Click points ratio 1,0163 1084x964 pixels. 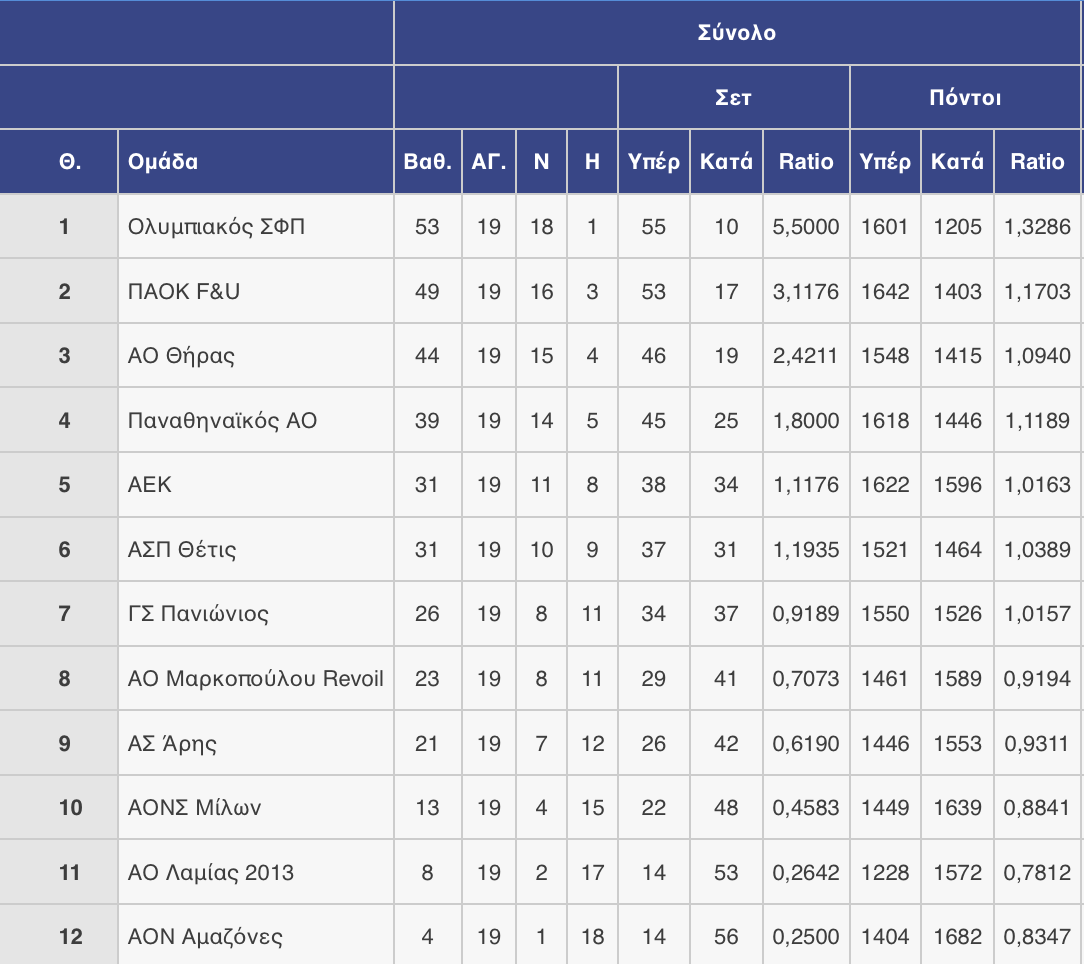click(x=1037, y=485)
